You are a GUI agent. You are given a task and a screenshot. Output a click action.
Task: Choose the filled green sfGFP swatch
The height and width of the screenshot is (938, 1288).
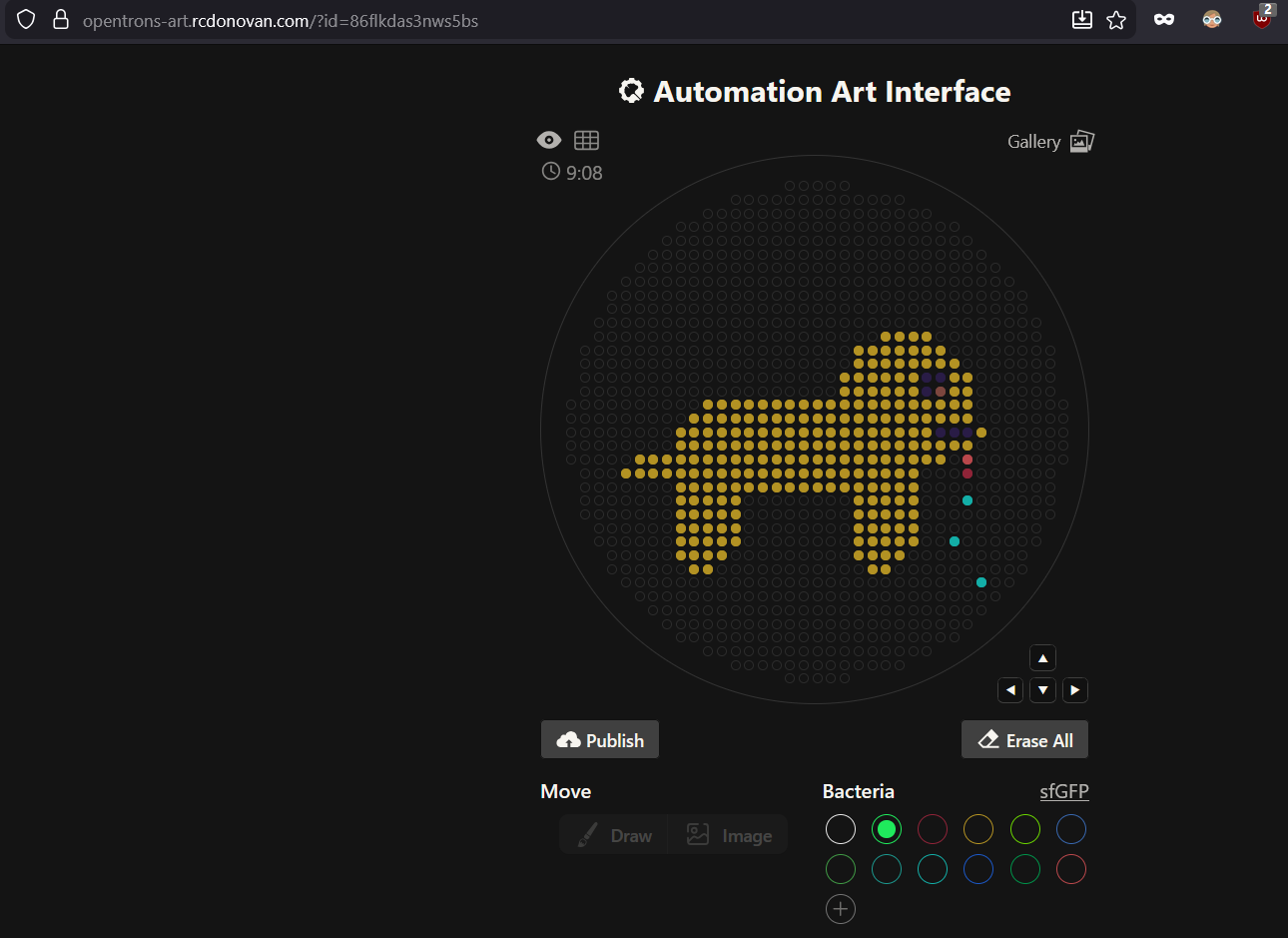[887, 829]
